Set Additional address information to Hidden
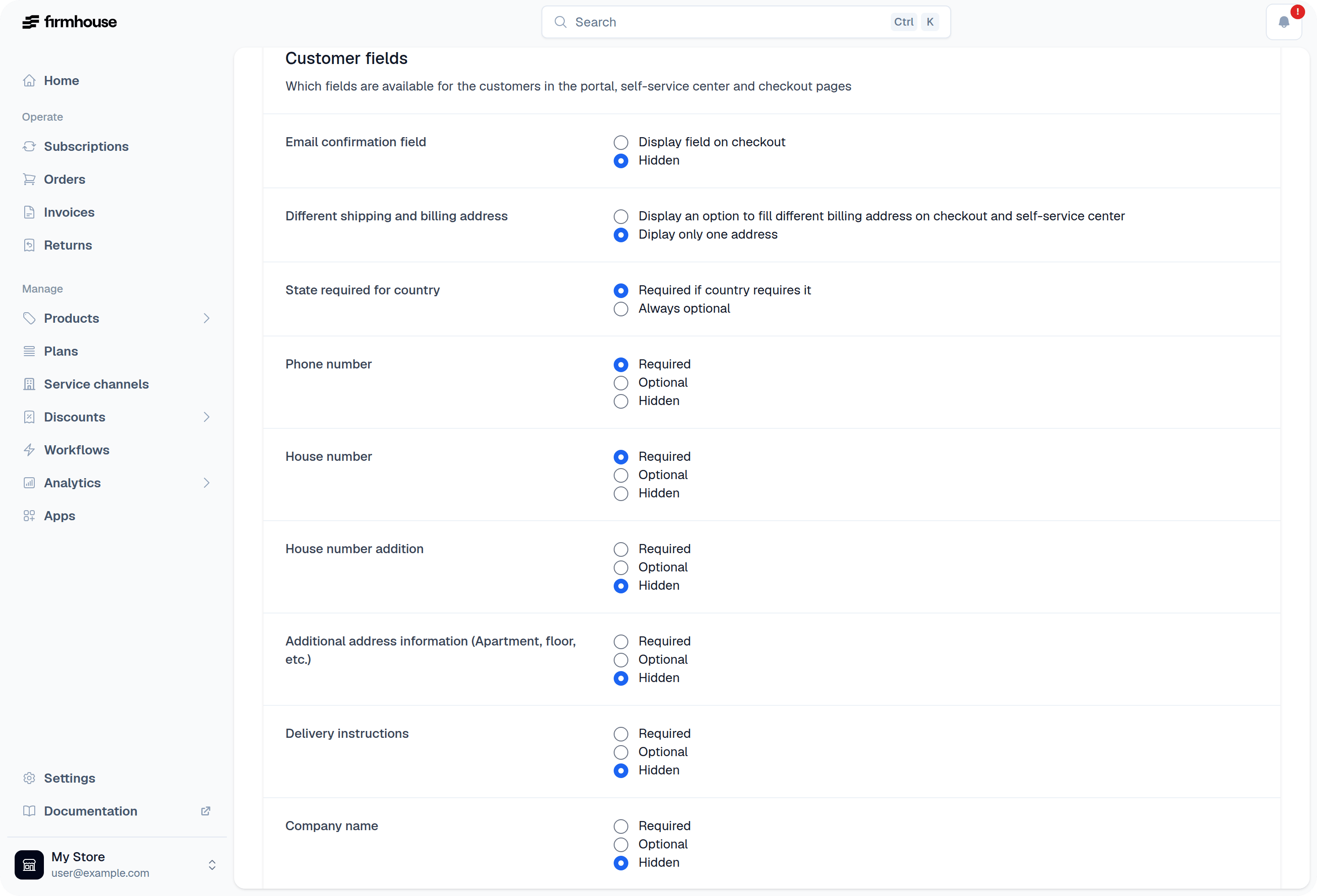Viewport: 1317px width, 896px height. 621,678
